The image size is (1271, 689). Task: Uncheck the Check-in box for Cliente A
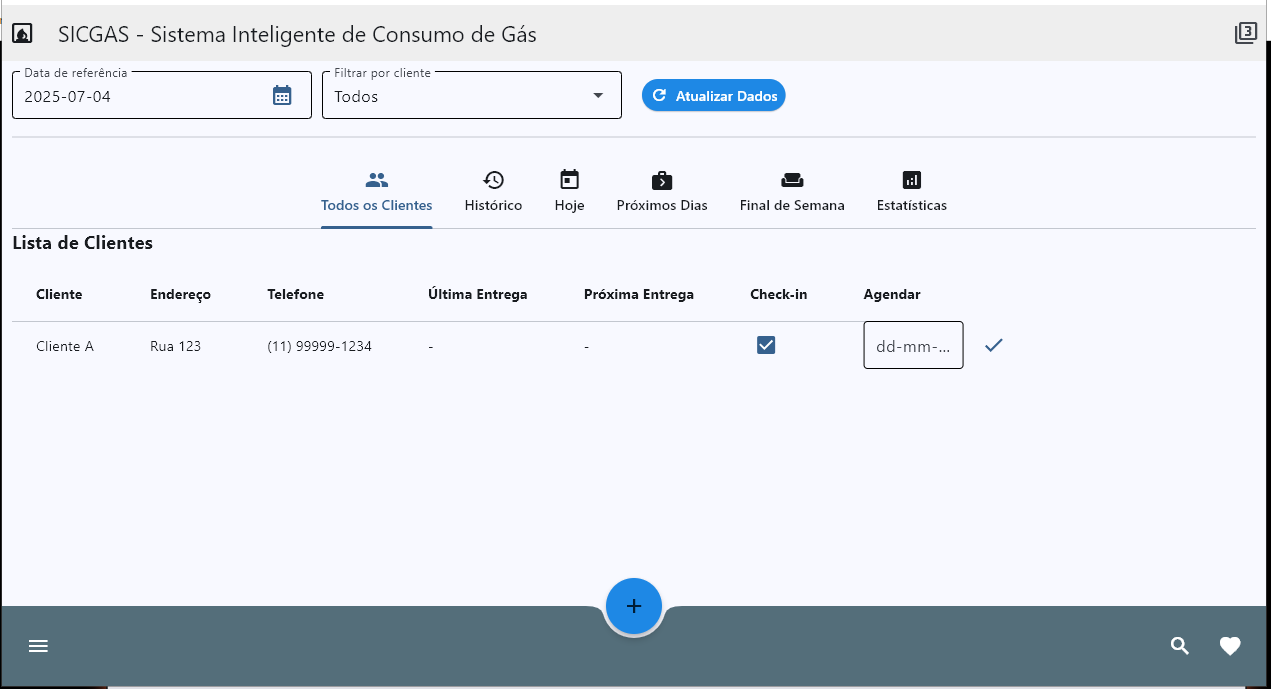click(x=766, y=345)
